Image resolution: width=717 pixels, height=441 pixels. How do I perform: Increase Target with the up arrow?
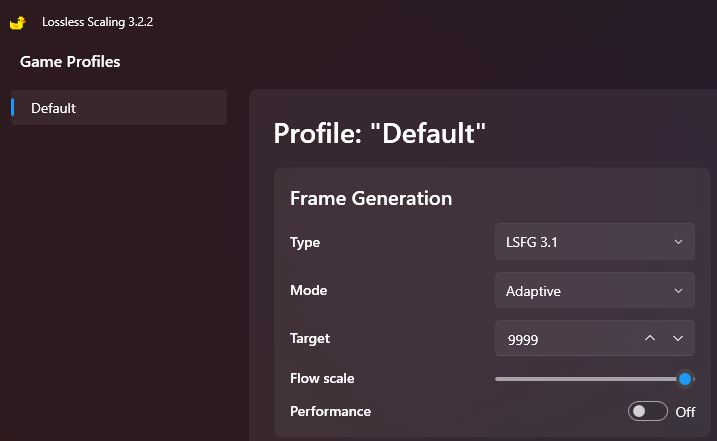pyautogui.click(x=650, y=339)
